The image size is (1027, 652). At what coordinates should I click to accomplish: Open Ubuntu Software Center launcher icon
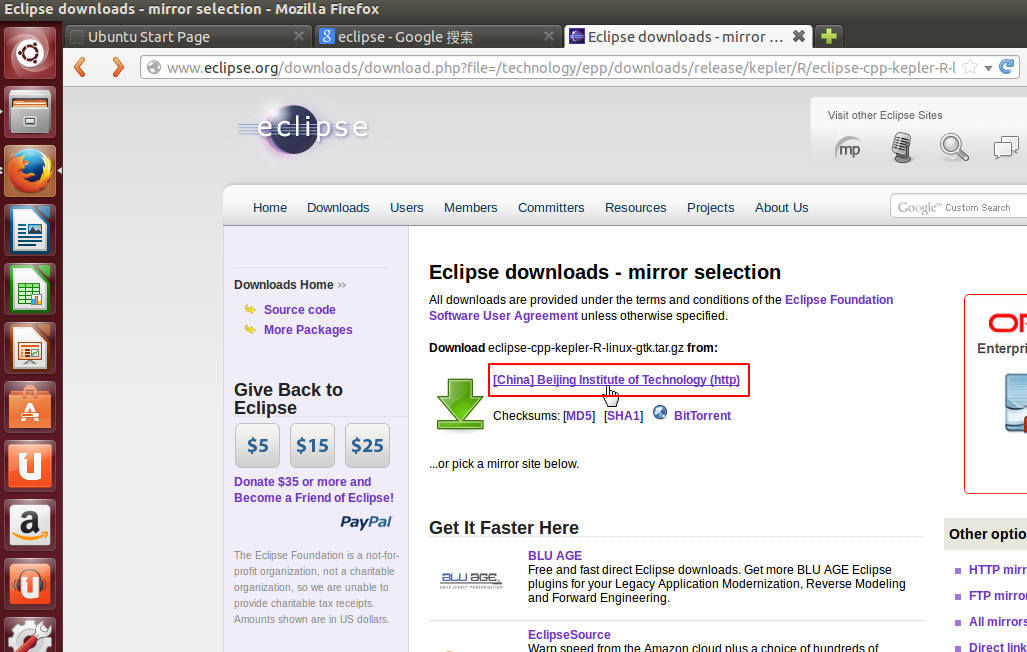point(30,407)
